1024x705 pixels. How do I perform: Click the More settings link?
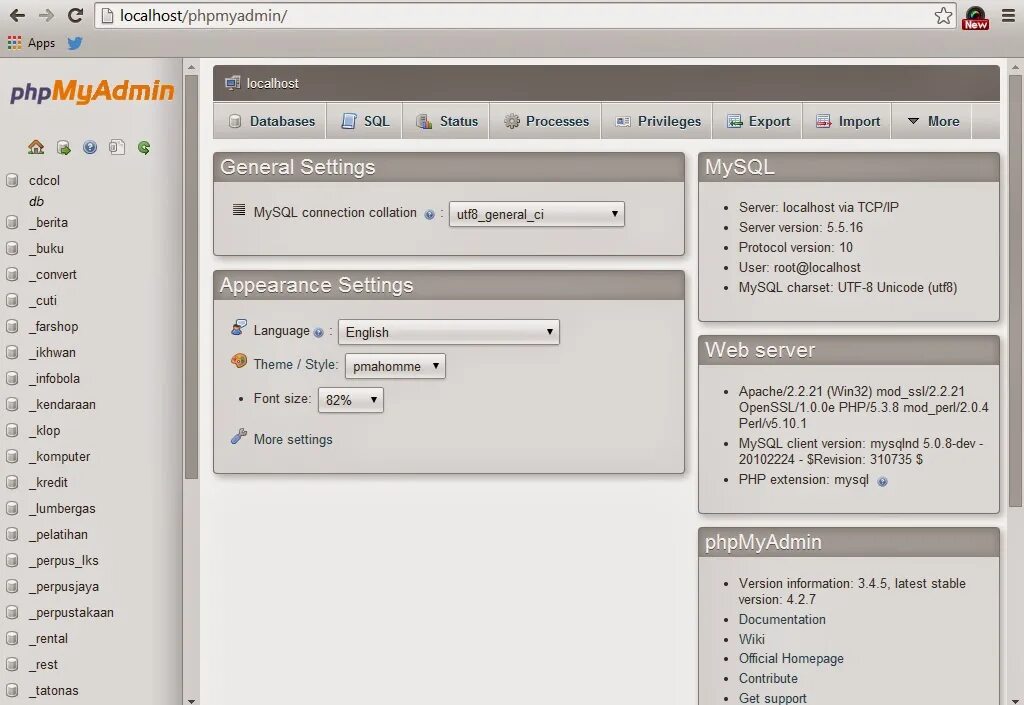point(293,439)
